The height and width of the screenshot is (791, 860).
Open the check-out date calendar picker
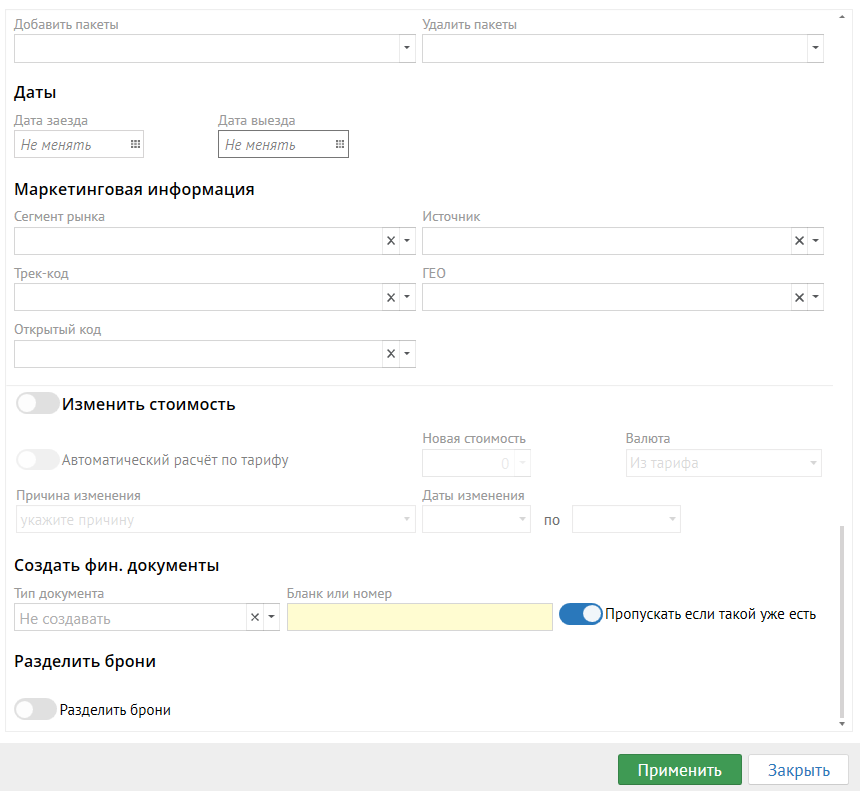(339, 145)
